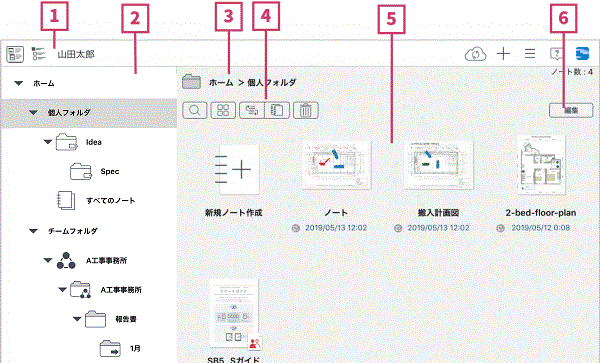Click the Idea folder icon
Image resolution: width=600 pixels, height=363 pixels.
click(x=67, y=142)
